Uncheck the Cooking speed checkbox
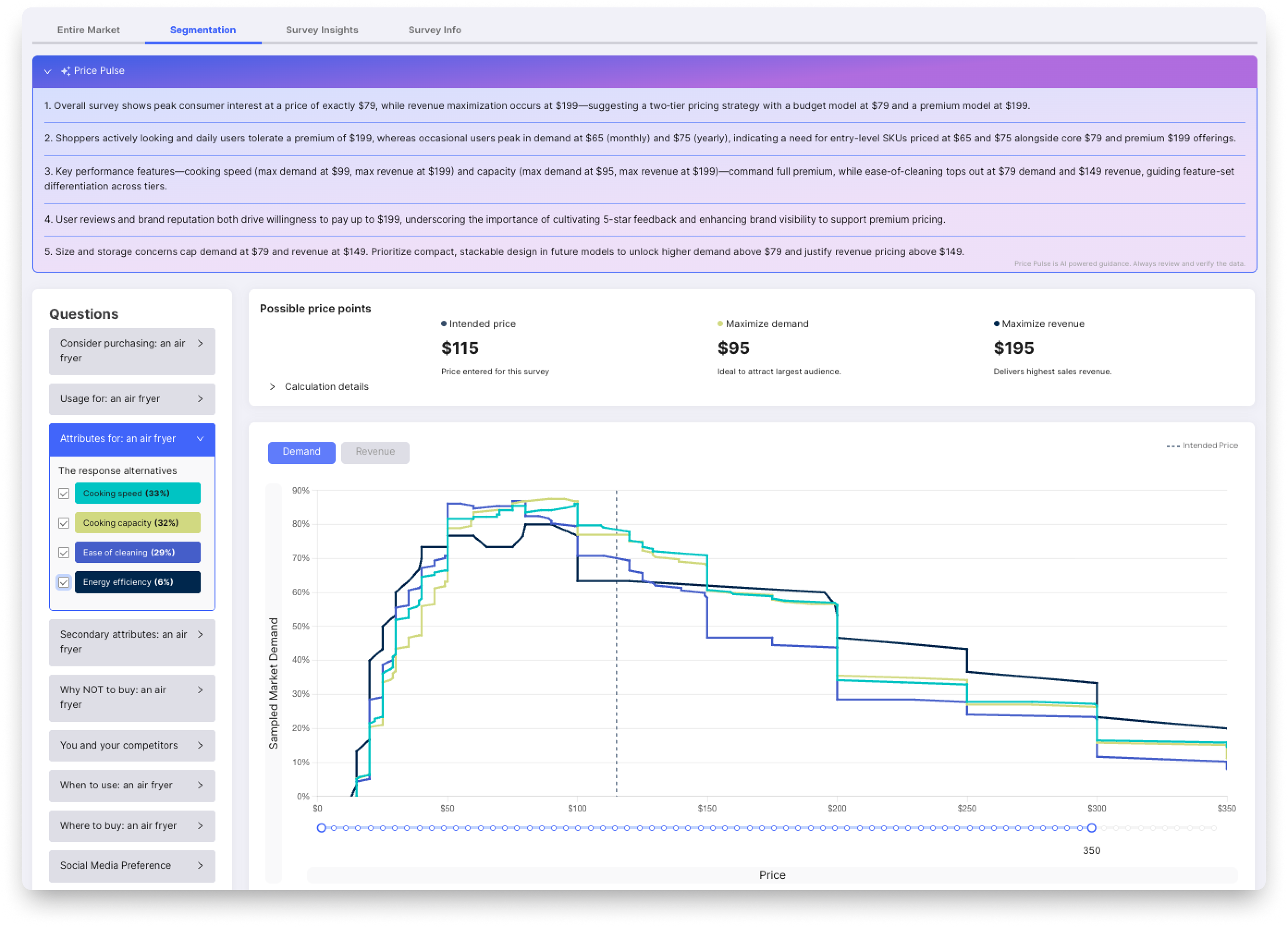 point(64,494)
